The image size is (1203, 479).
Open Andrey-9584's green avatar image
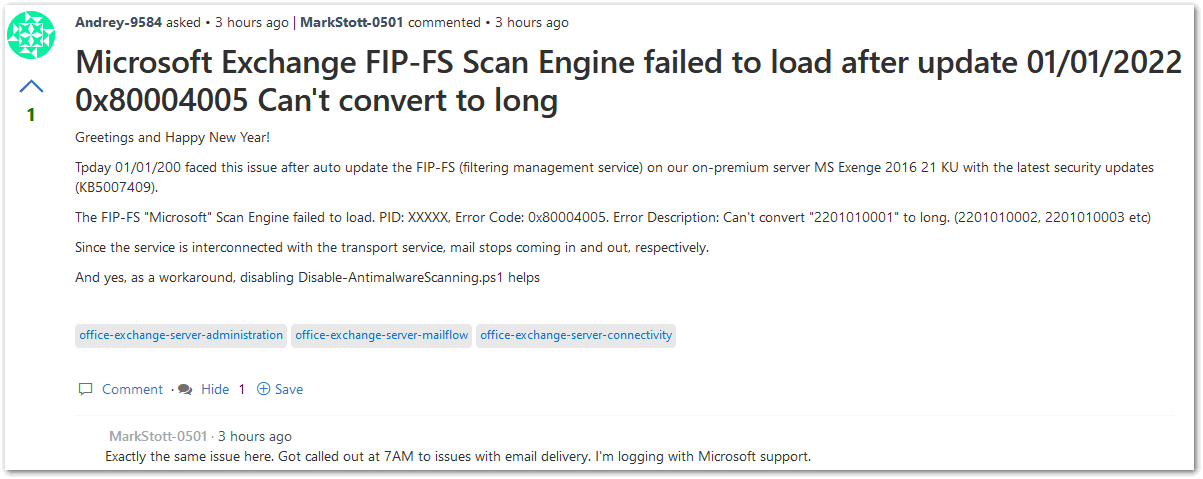coord(31,35)
